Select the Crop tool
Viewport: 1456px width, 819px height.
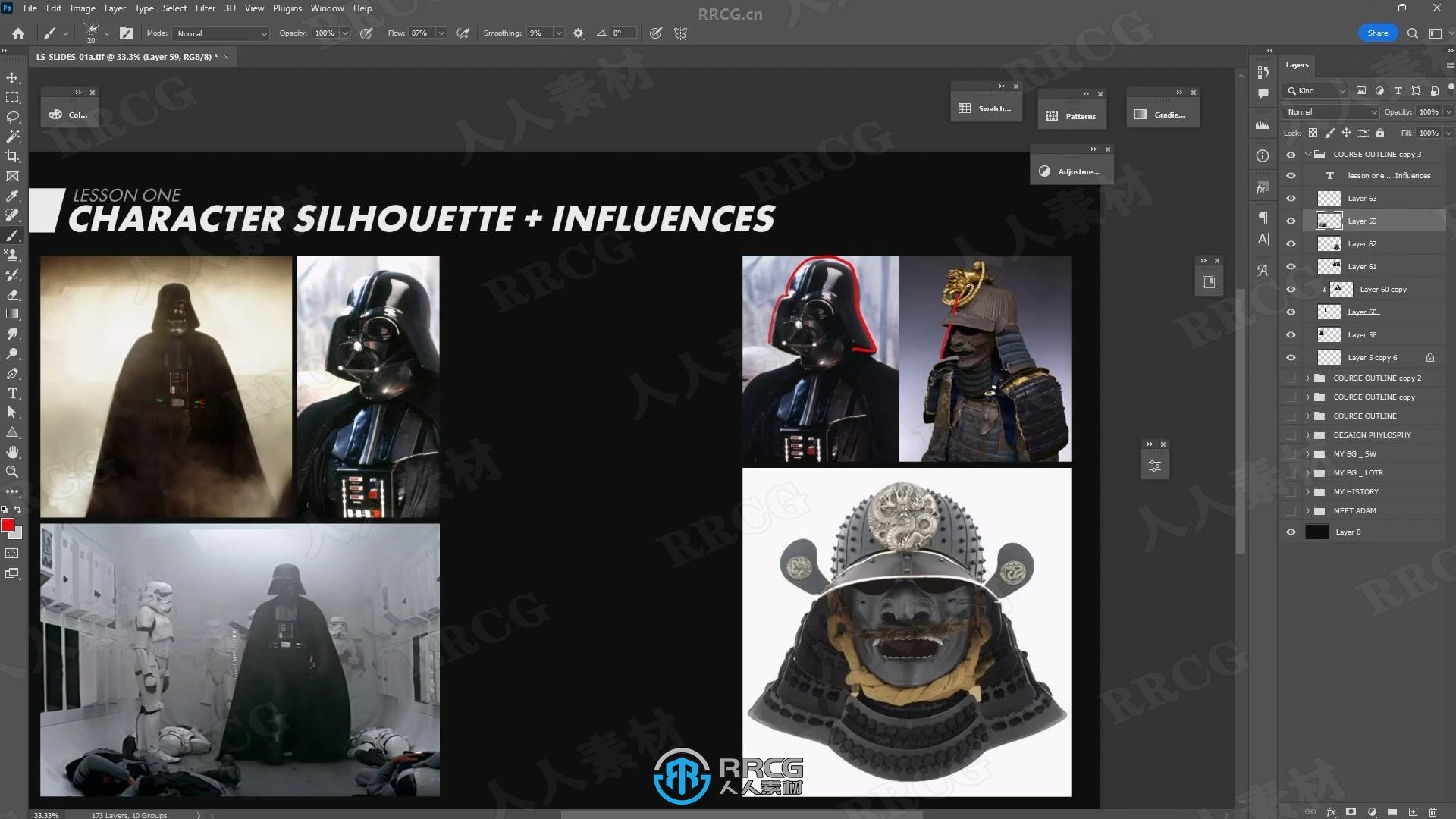point(12,156)
